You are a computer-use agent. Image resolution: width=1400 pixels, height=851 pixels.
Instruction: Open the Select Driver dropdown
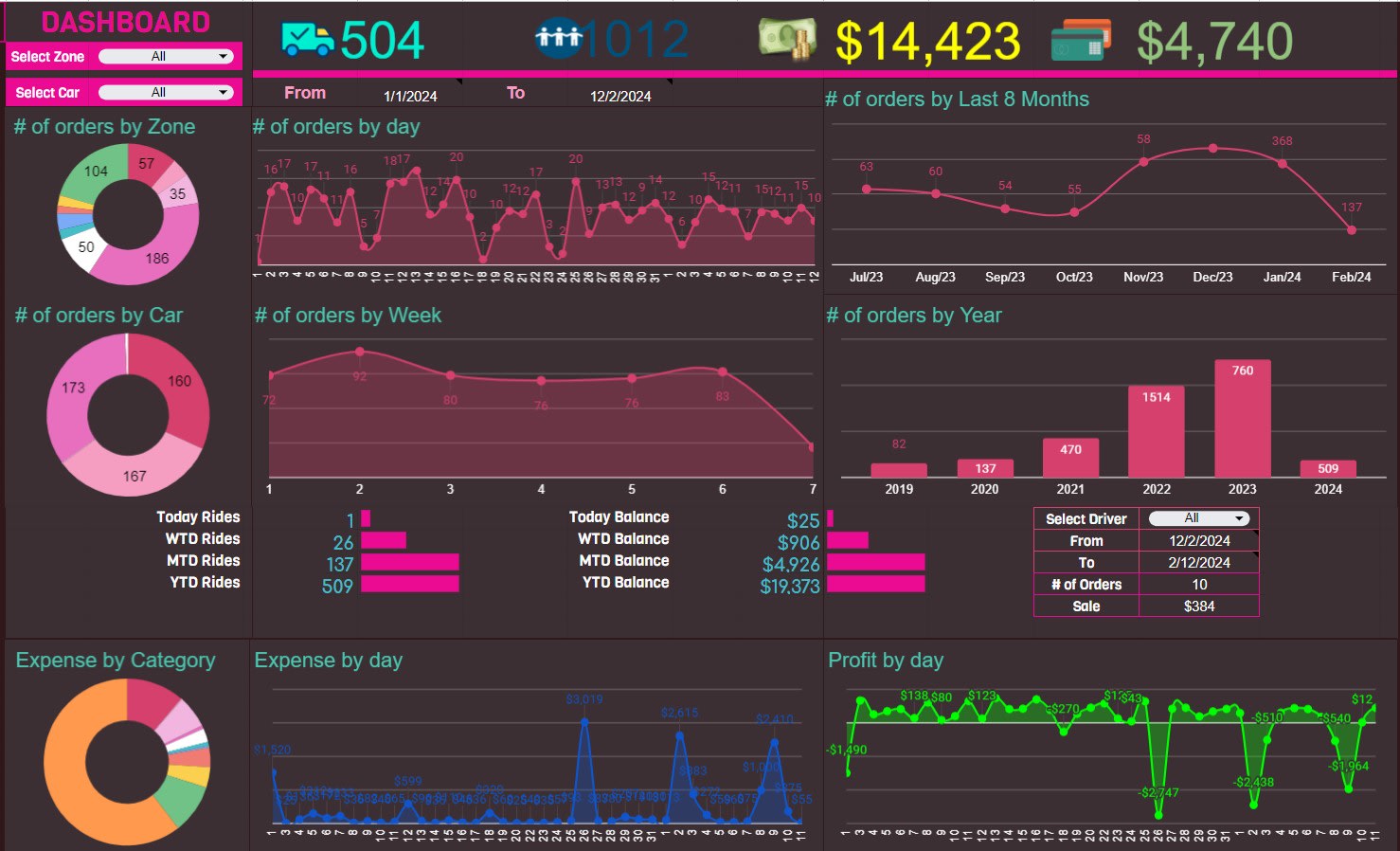tap(1199, 518)
